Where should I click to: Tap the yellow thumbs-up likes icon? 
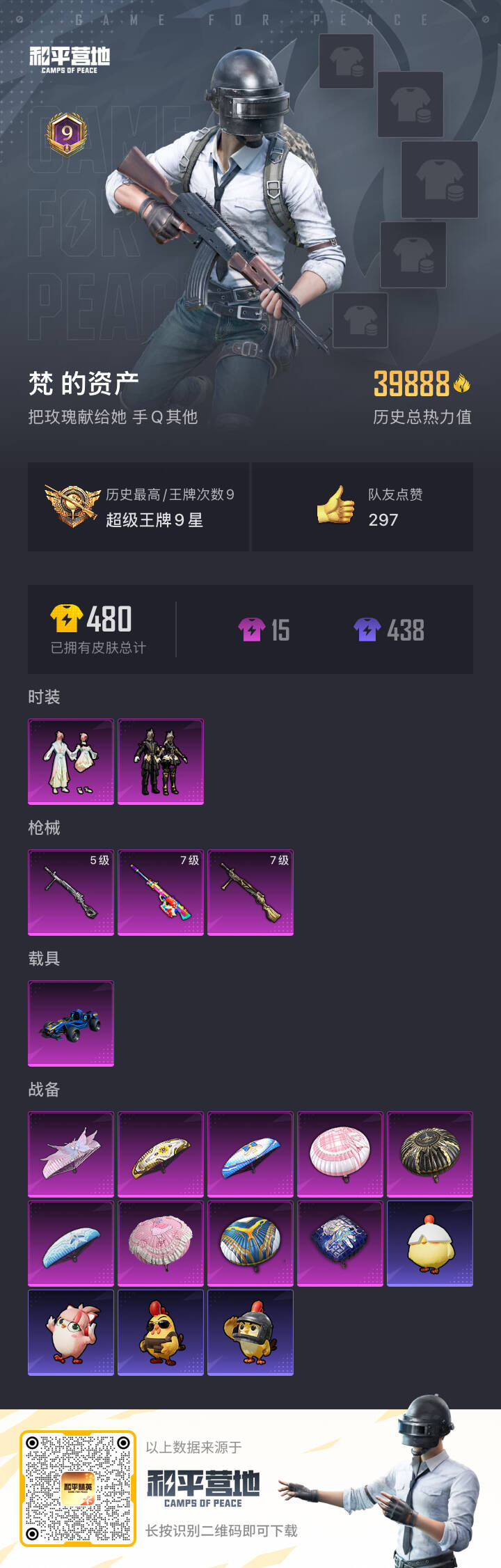[x=336, y=505]
